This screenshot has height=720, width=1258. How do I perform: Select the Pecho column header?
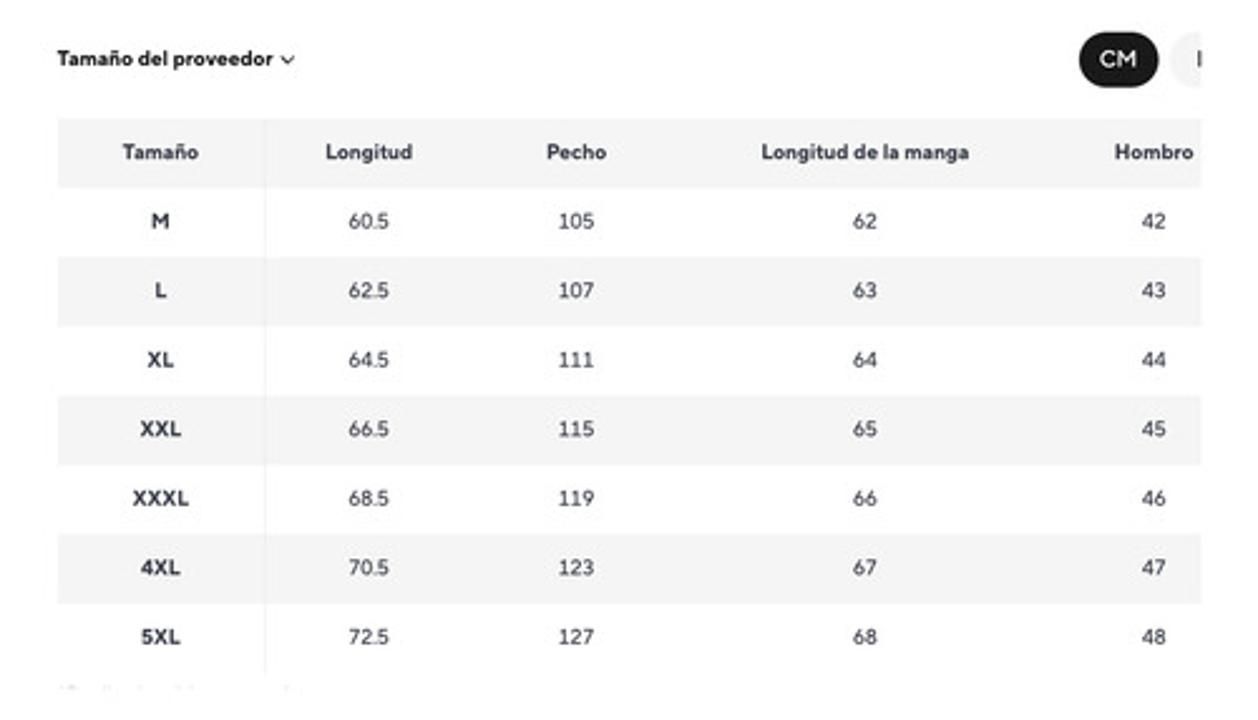click(576, 152)
